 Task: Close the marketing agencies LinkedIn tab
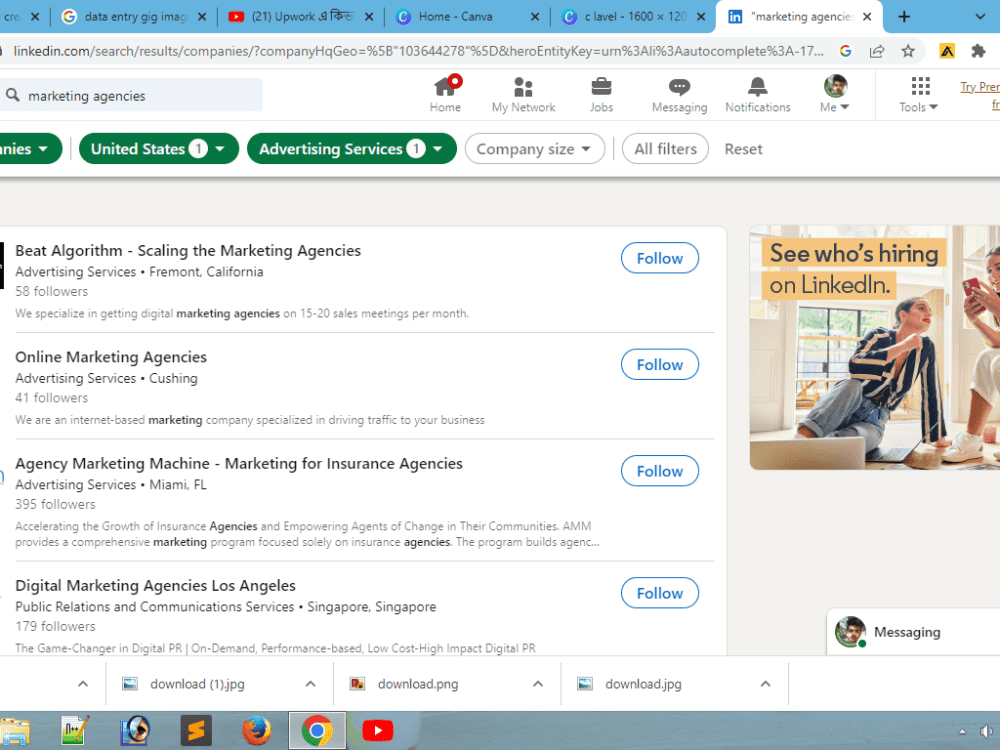click(867, 17)
